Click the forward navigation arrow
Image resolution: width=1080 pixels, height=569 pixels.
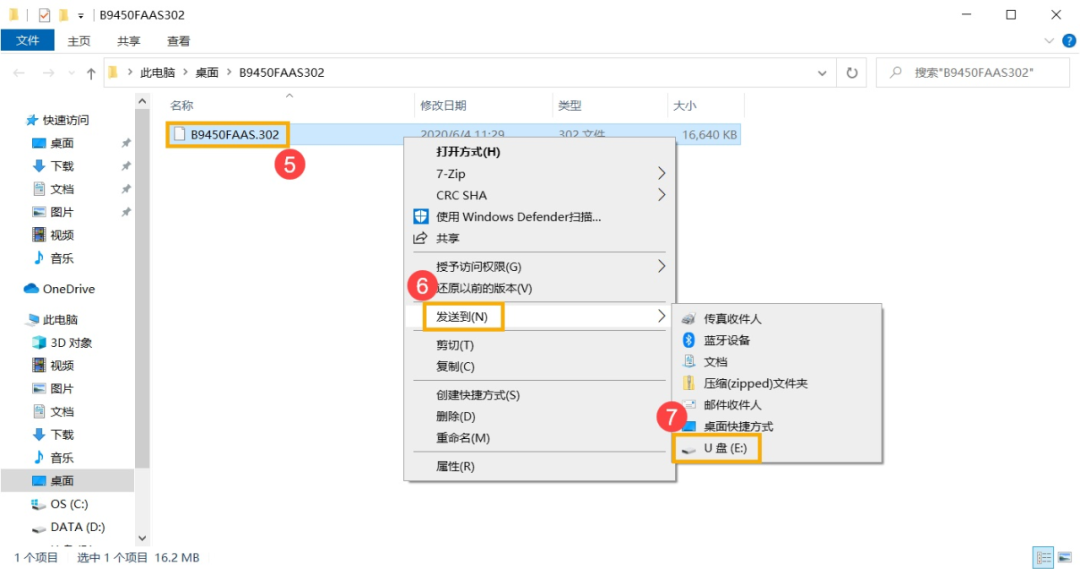coord(48,73)
